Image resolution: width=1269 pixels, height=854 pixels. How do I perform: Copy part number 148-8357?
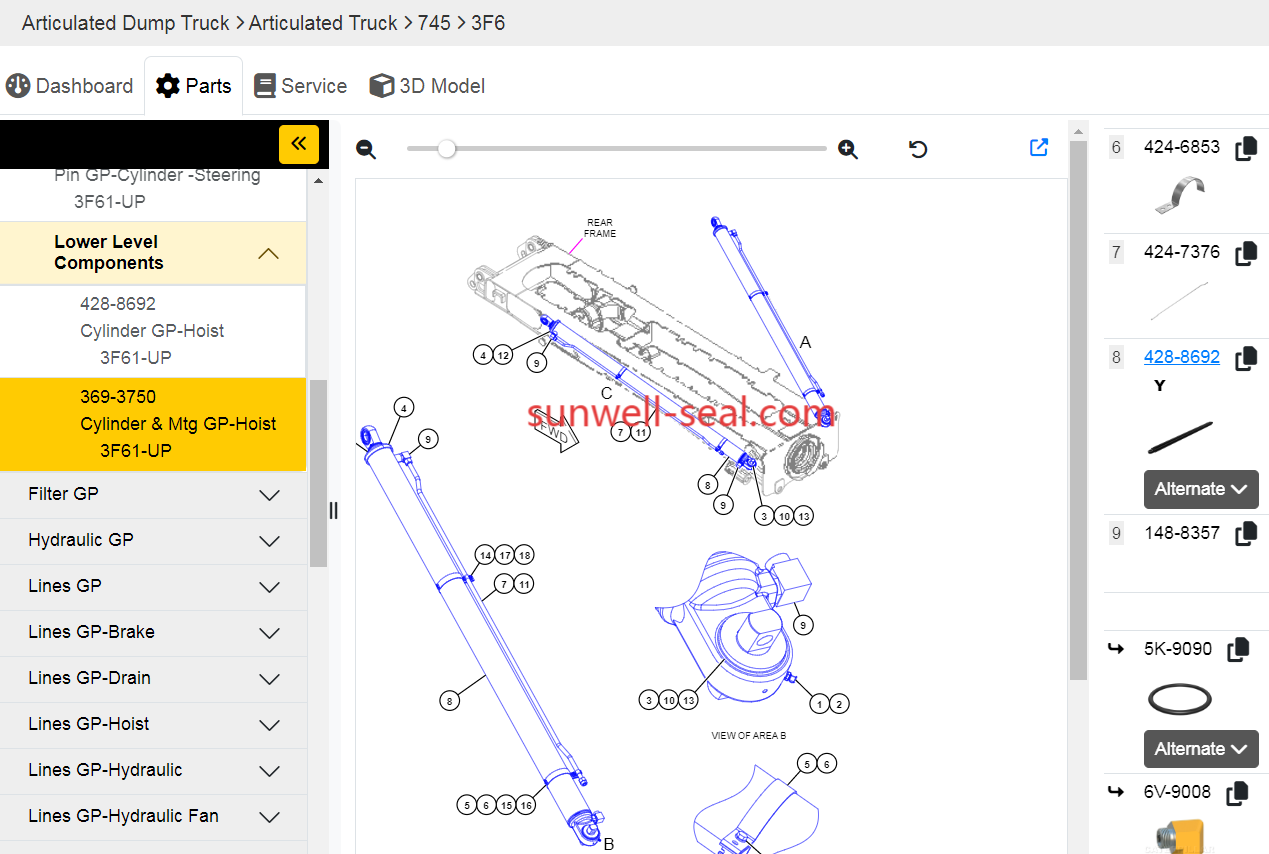tap(1245, 534)
